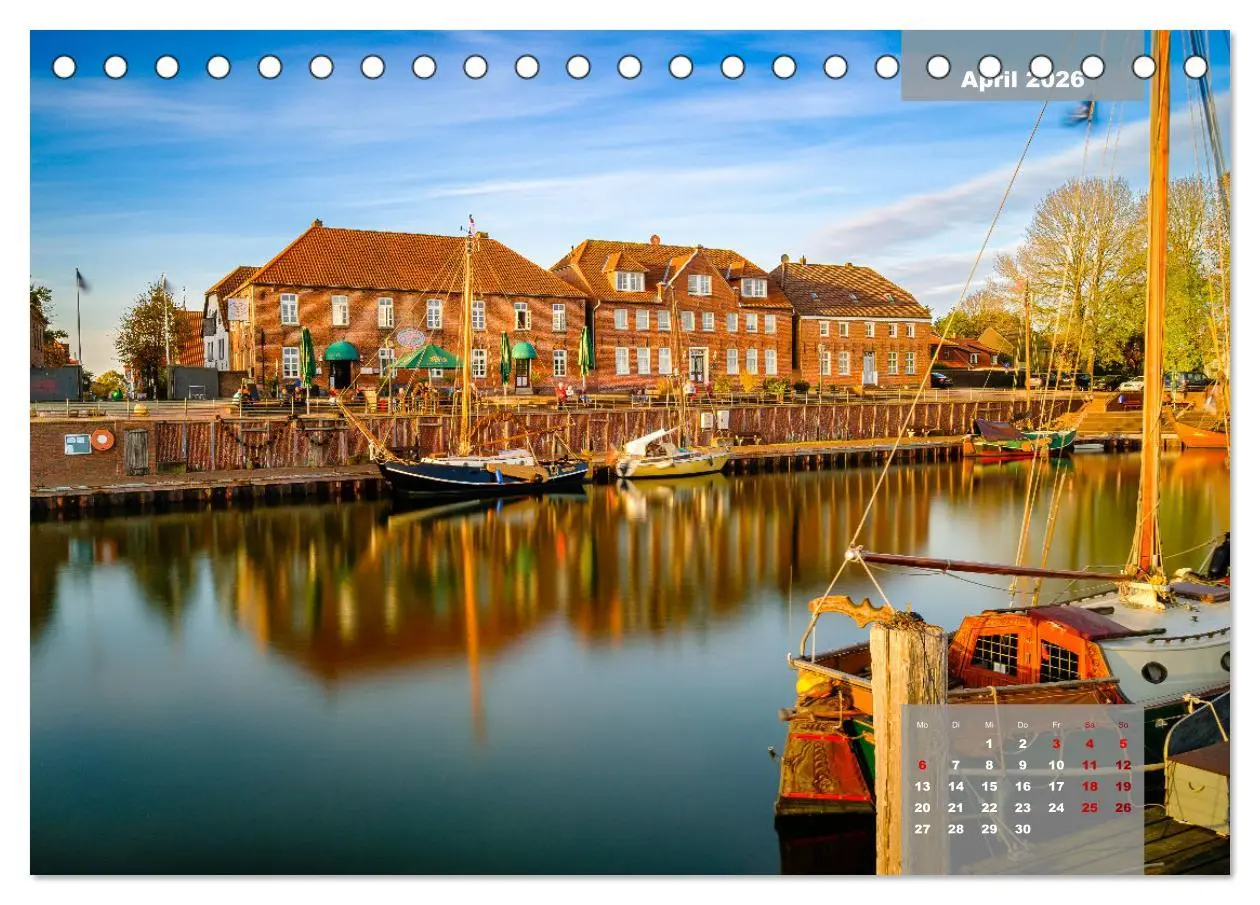Click date 23 in the calendar
This screenshot has width=1260, height=905.
click(1023, 808)
